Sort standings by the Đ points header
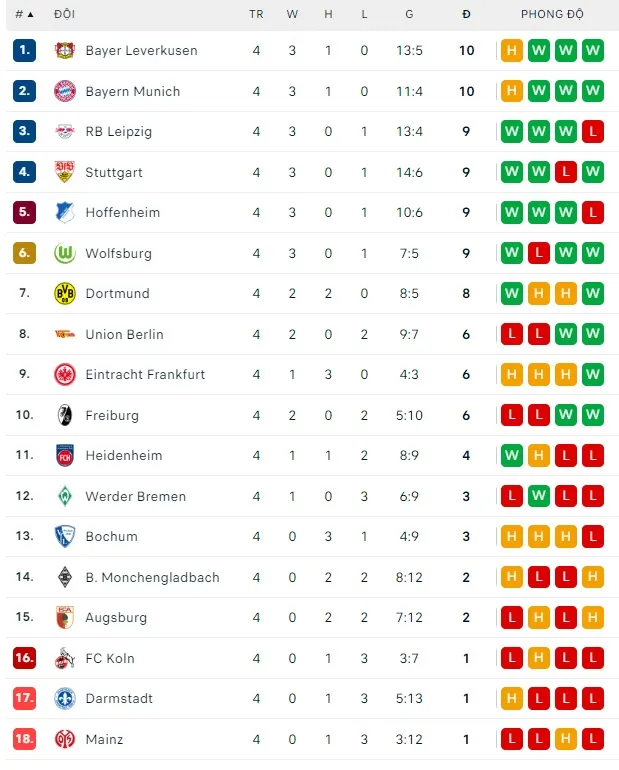 coord(466,15)
